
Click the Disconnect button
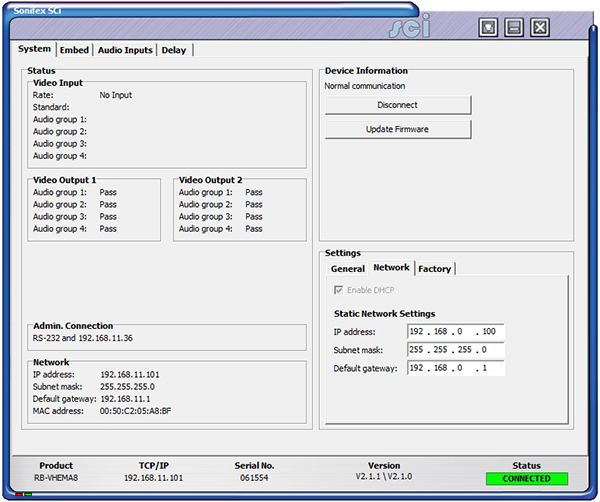398,105
